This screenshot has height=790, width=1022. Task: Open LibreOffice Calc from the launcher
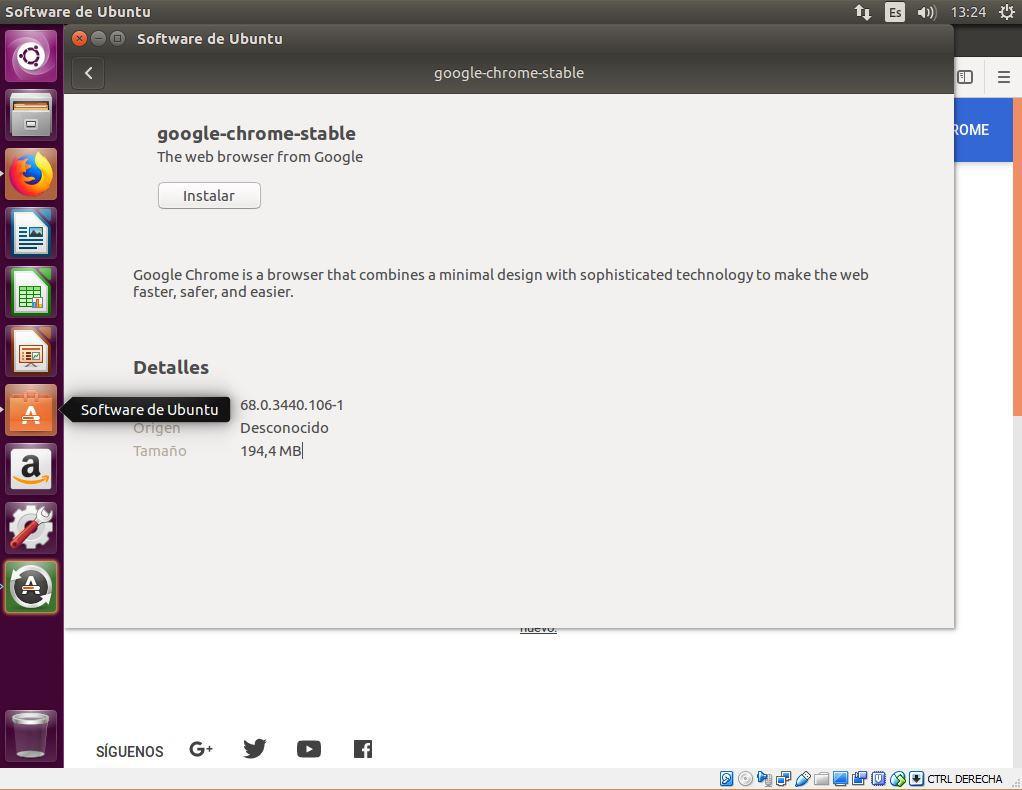[31, 292]
